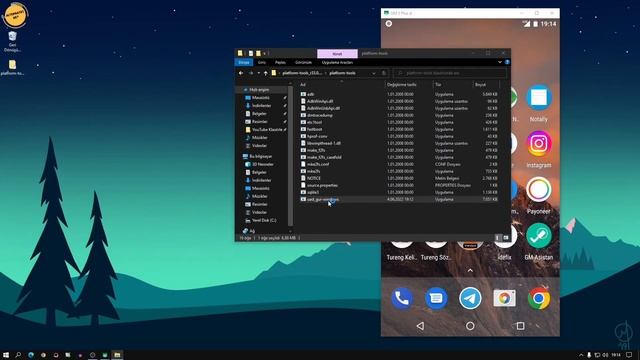Open the Uygulama Araçları tab

[337, 62]
